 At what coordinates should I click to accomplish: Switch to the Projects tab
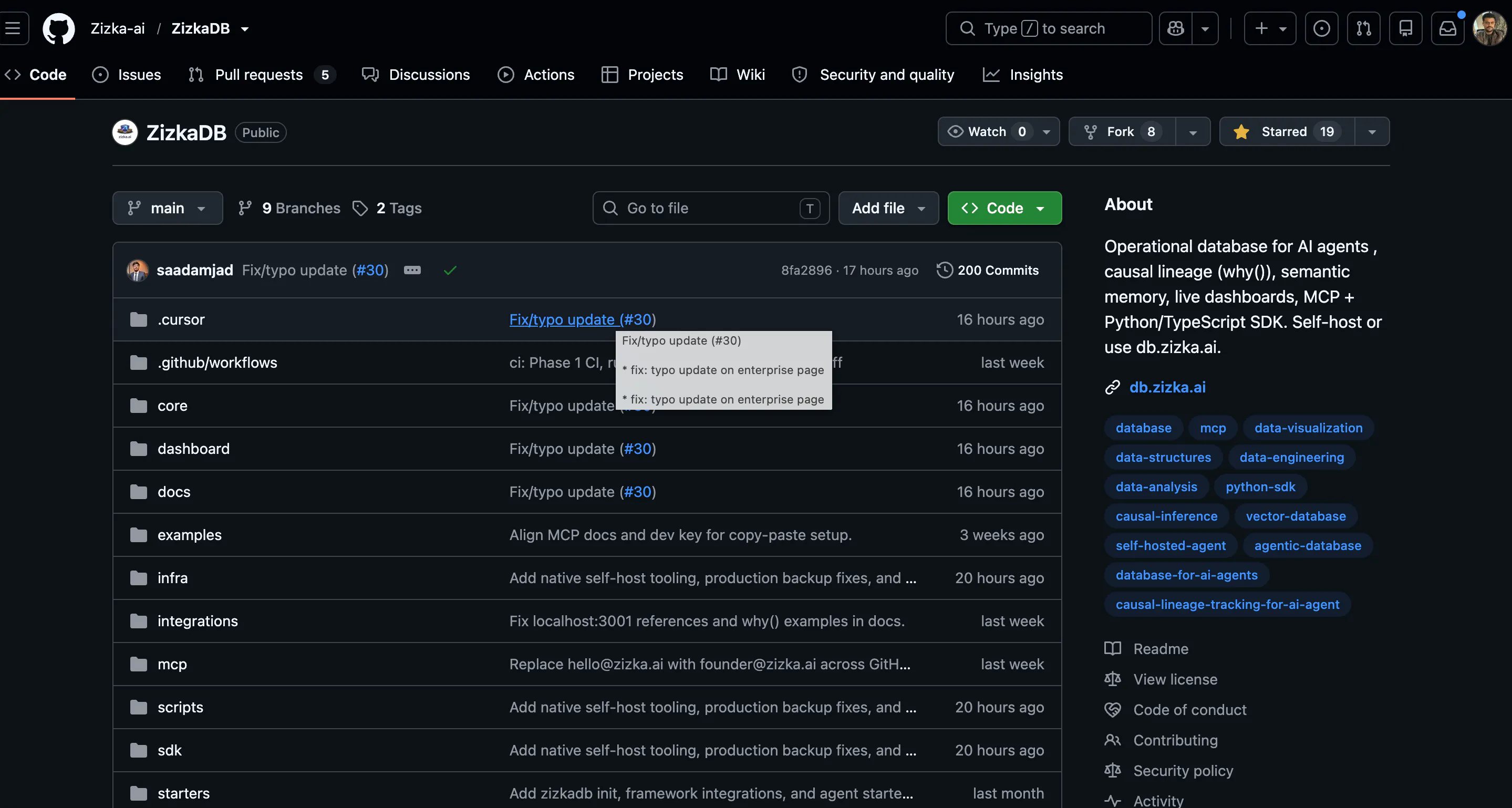click(x=642, y=75)
